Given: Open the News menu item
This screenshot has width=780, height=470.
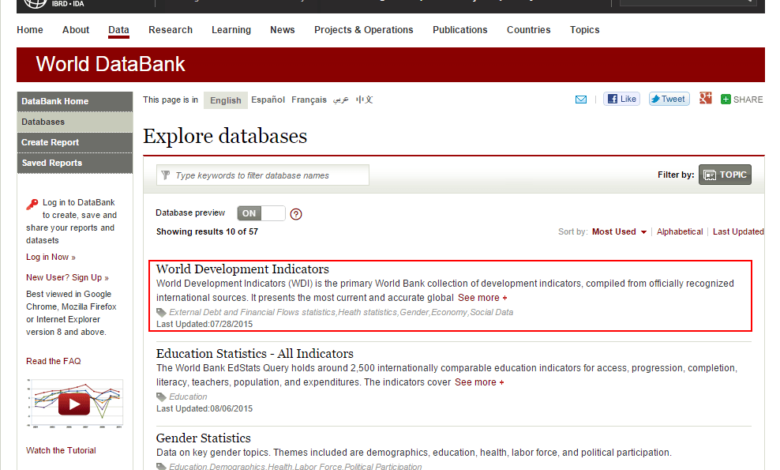Looking at the screenshot, I should click(282, 30).
